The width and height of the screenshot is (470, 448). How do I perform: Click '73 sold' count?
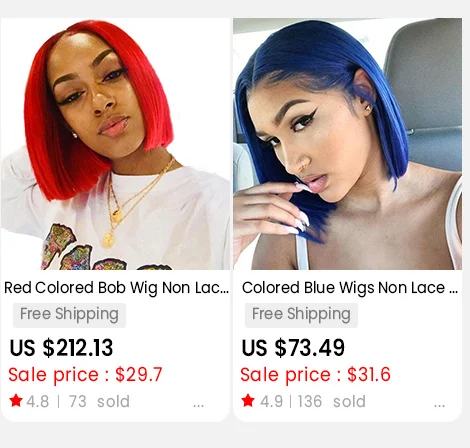click(99, 401)
